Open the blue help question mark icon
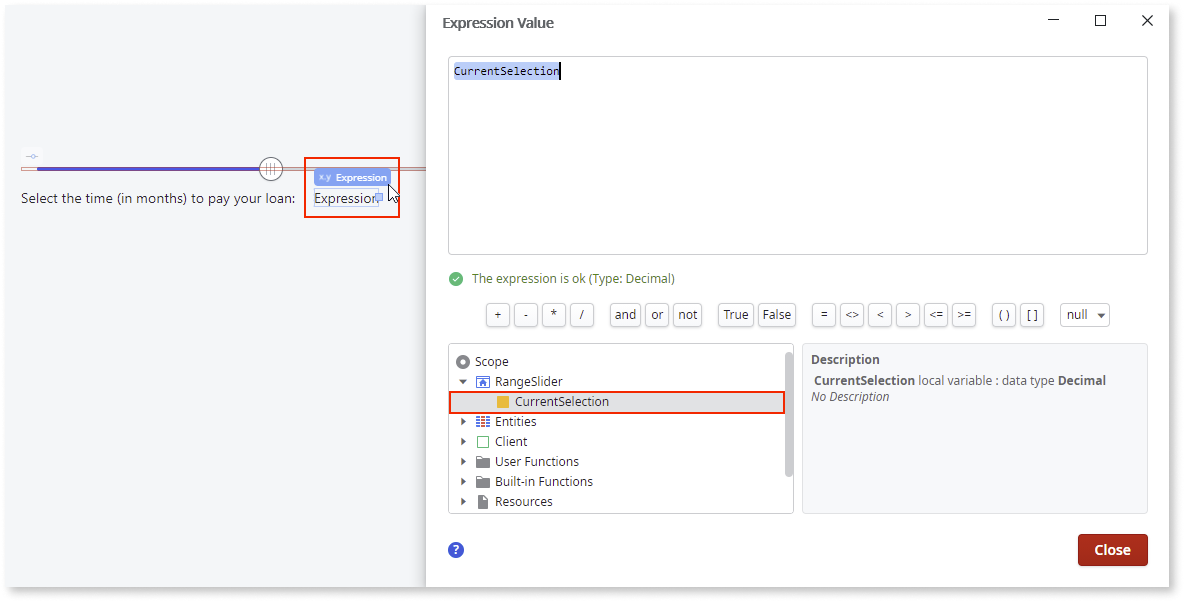The image size is (1184, 602). (456, 549)
